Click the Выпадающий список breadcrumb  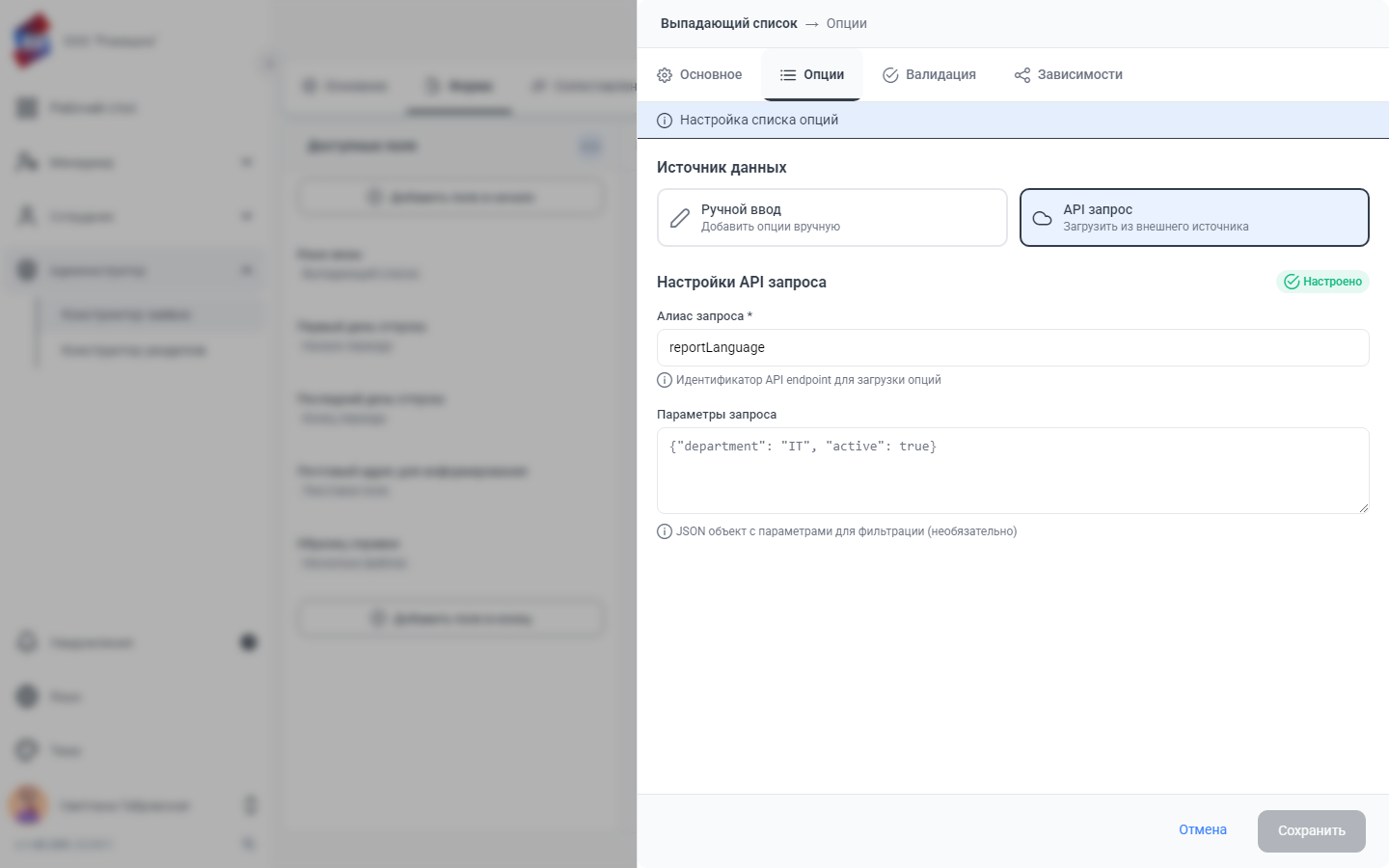pos(729,23)
